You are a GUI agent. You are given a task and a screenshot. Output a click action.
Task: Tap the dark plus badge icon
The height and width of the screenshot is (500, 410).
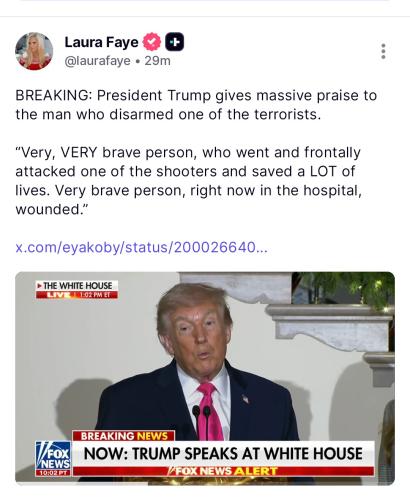(175, 42)
